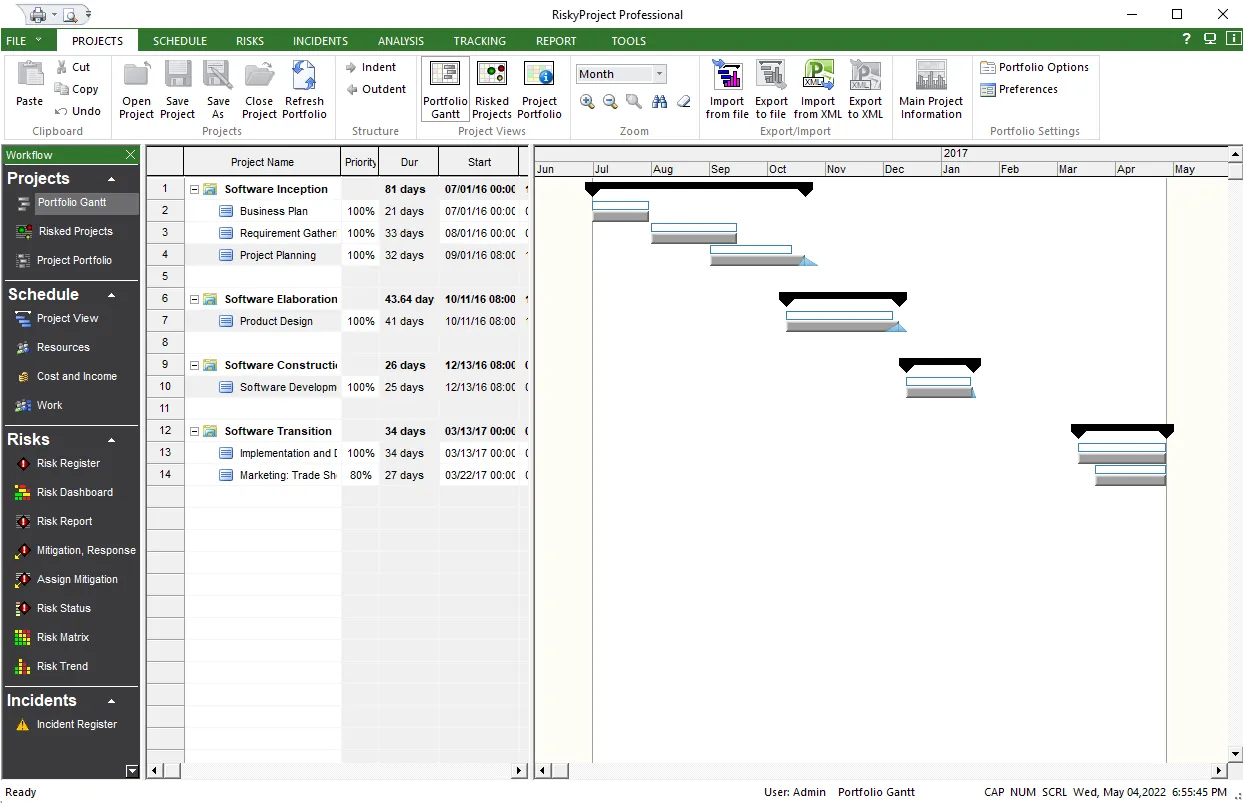Click the quick access print icon
1243x803 pixels.
[37, 14]
